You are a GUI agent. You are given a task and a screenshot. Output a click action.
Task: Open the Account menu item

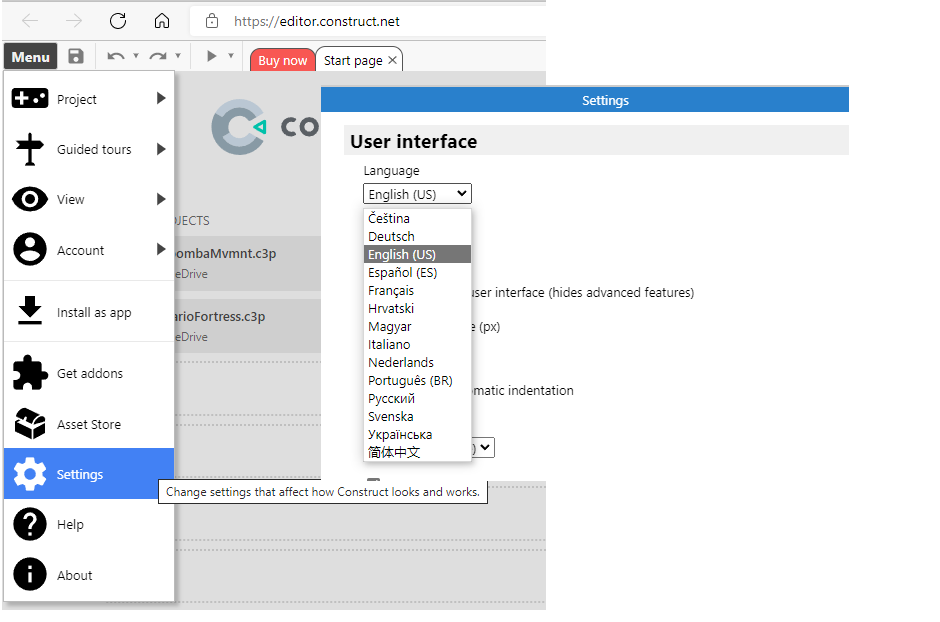coord(89,250)
